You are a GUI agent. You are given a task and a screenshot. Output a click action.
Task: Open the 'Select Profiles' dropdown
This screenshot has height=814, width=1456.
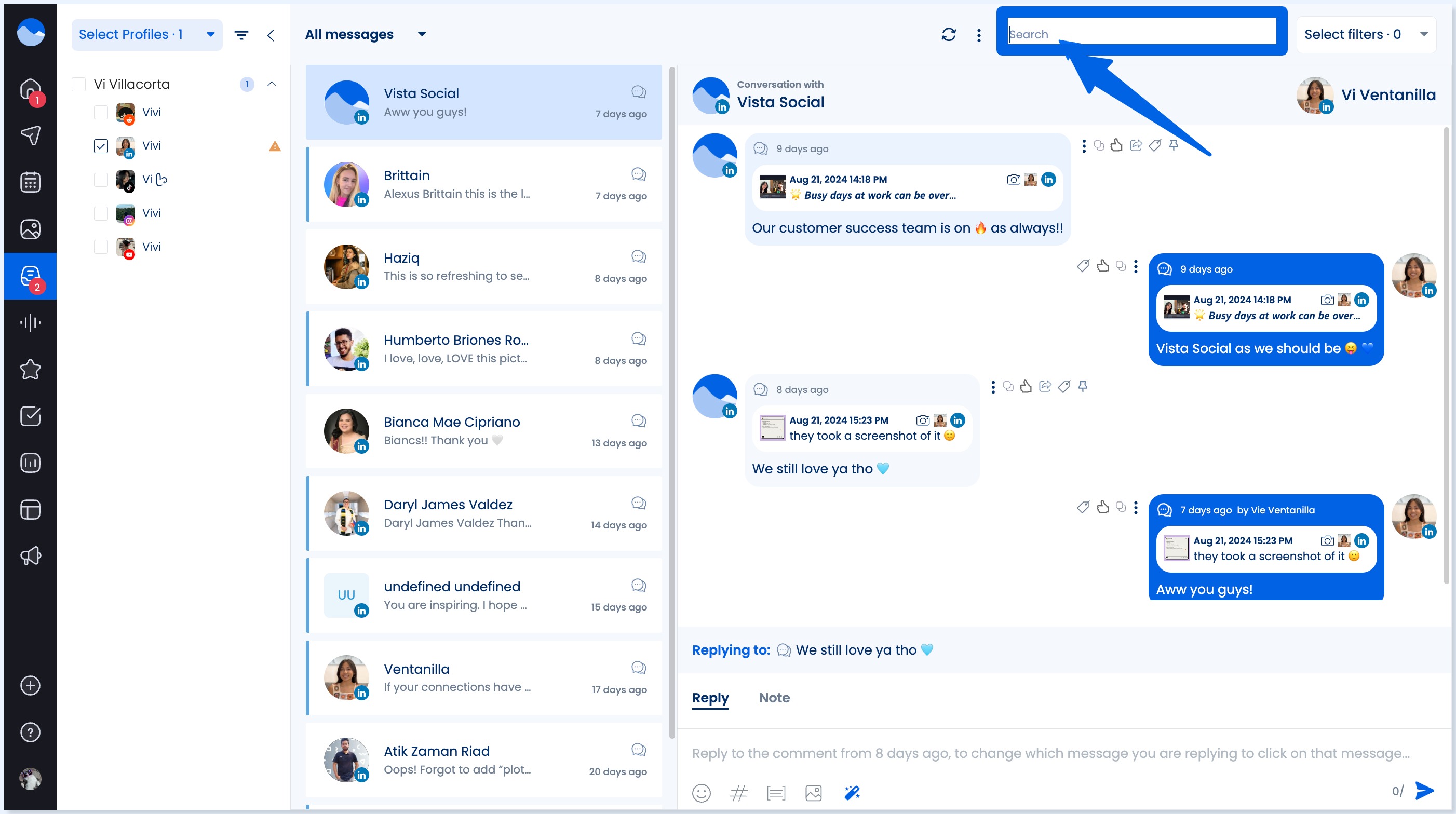click(146, 34)
